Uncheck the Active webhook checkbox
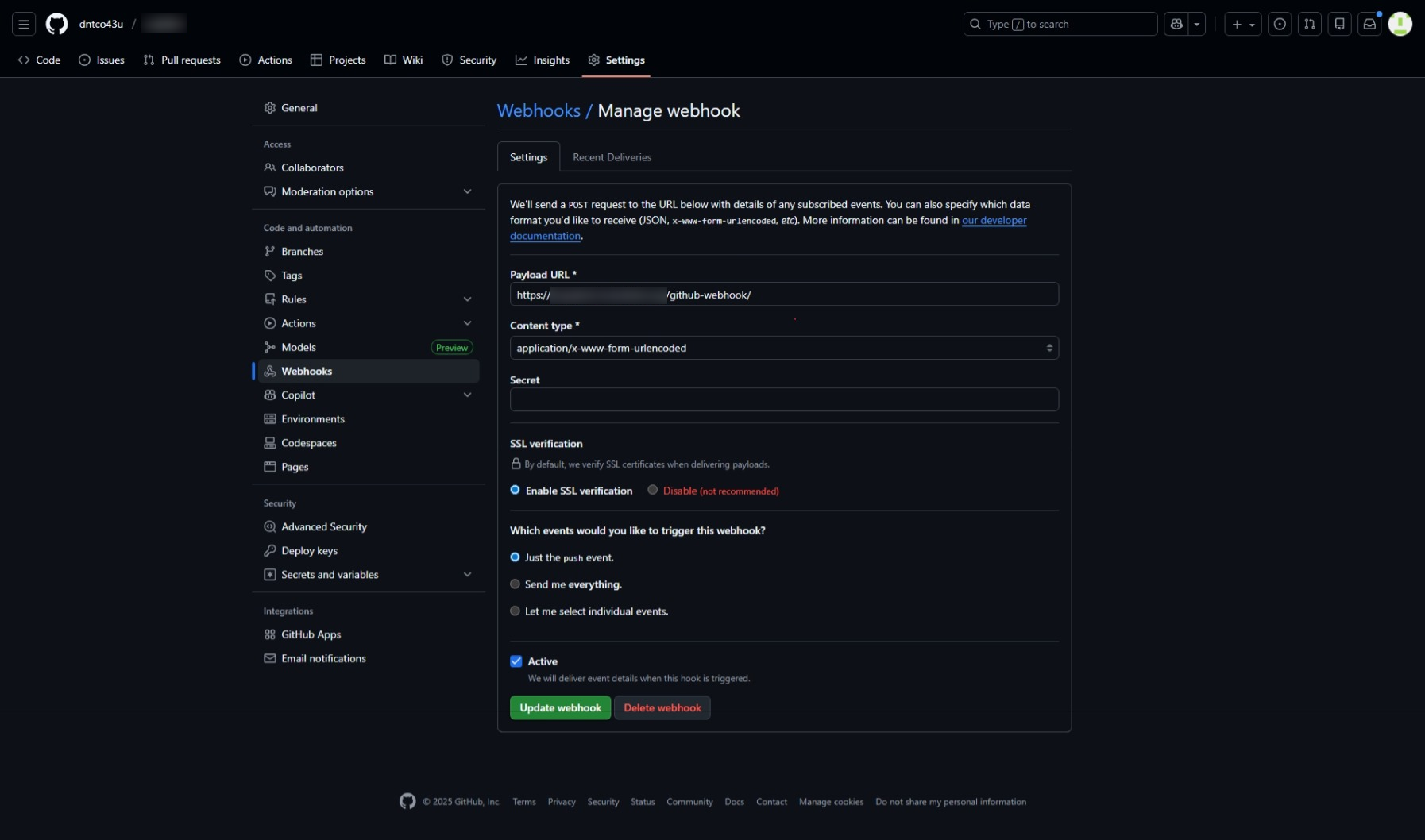This screenshot has height=840, width=1425. pyautogui.click(x=516, y=661)
